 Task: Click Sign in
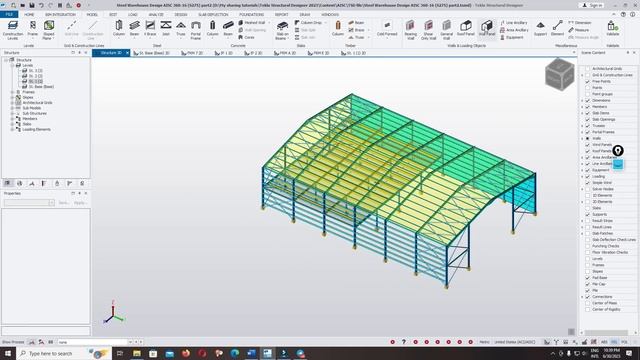[592, 5]
